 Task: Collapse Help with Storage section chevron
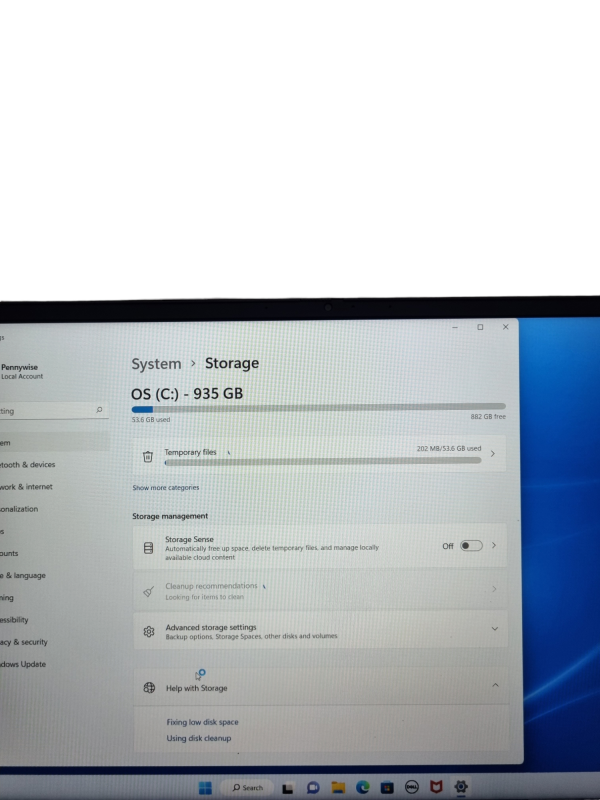pos(495,685)
